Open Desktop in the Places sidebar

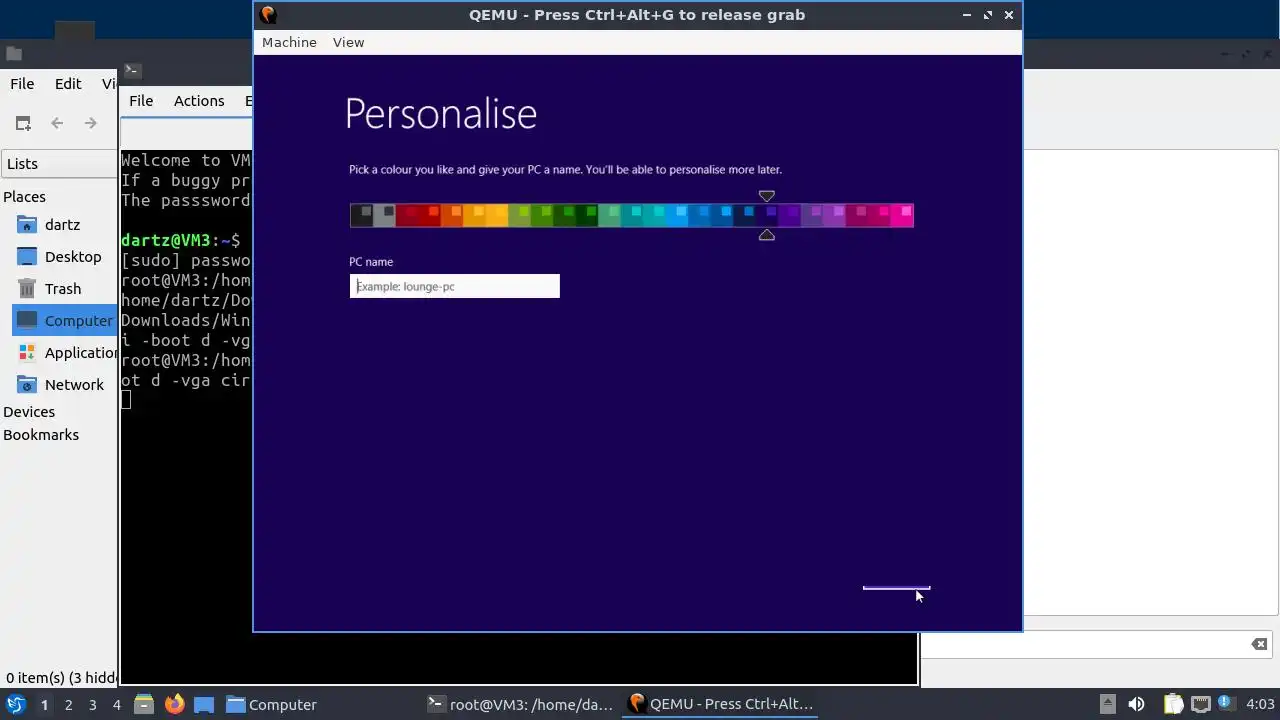pos(73,257)
